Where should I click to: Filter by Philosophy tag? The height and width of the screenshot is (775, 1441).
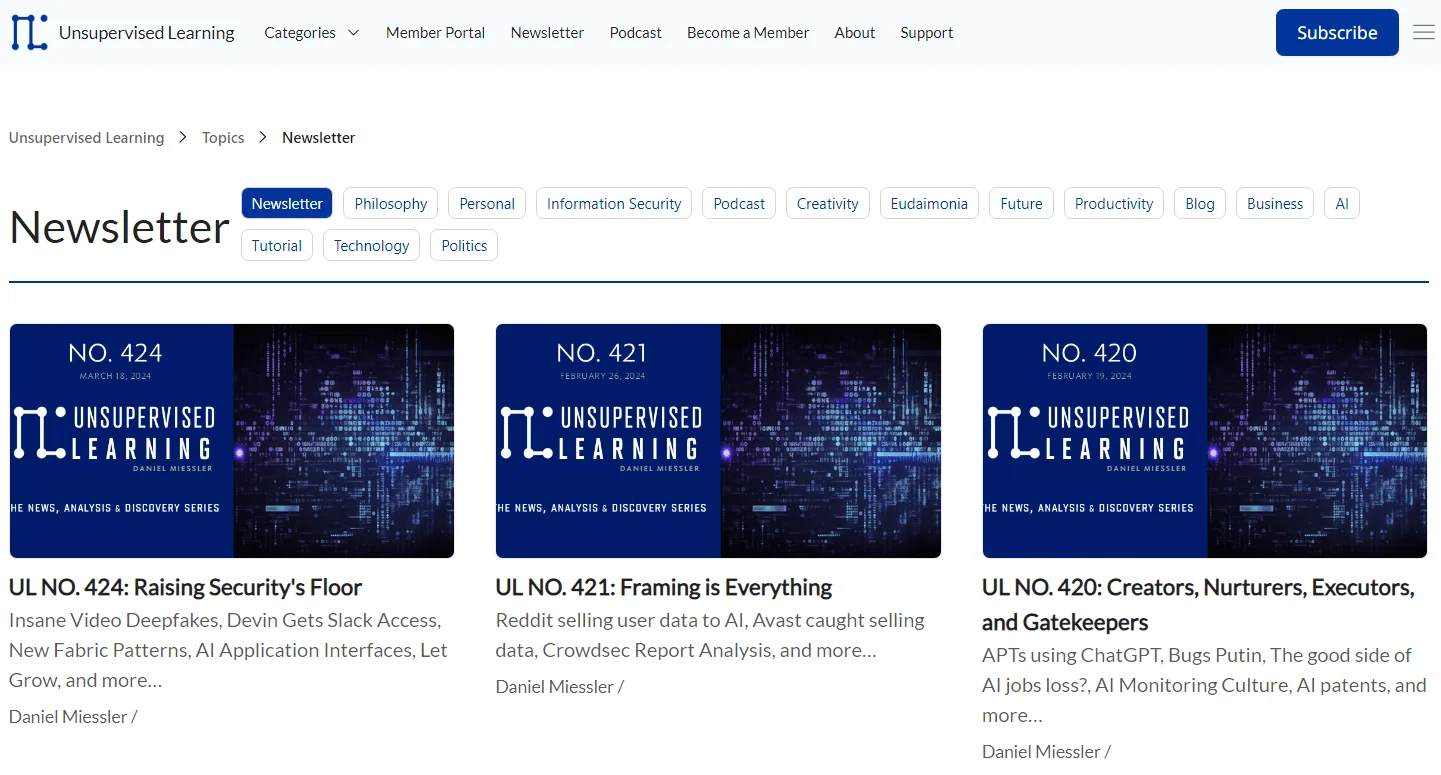click(391, 203)
